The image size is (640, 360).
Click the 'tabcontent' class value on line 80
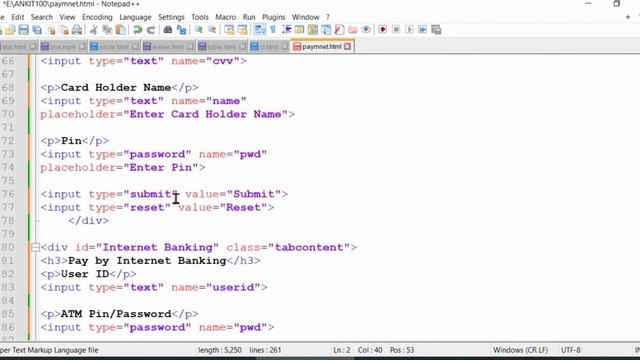(309, 247)
